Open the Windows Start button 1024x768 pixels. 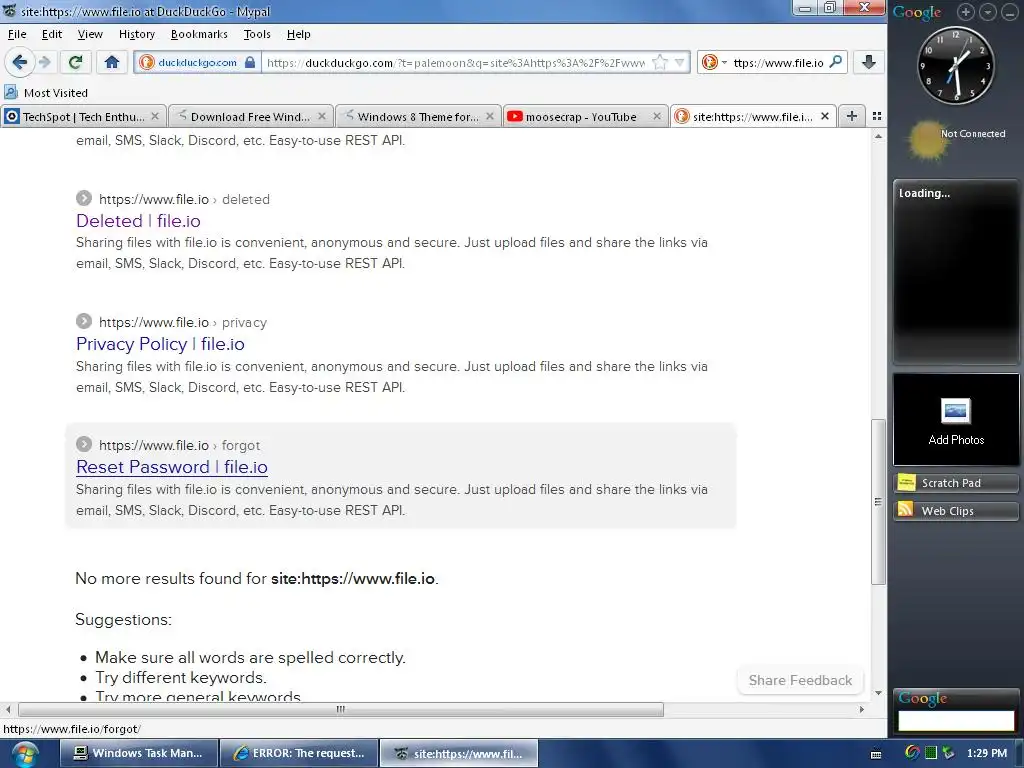pyautogui.click(x=24, y=754)
